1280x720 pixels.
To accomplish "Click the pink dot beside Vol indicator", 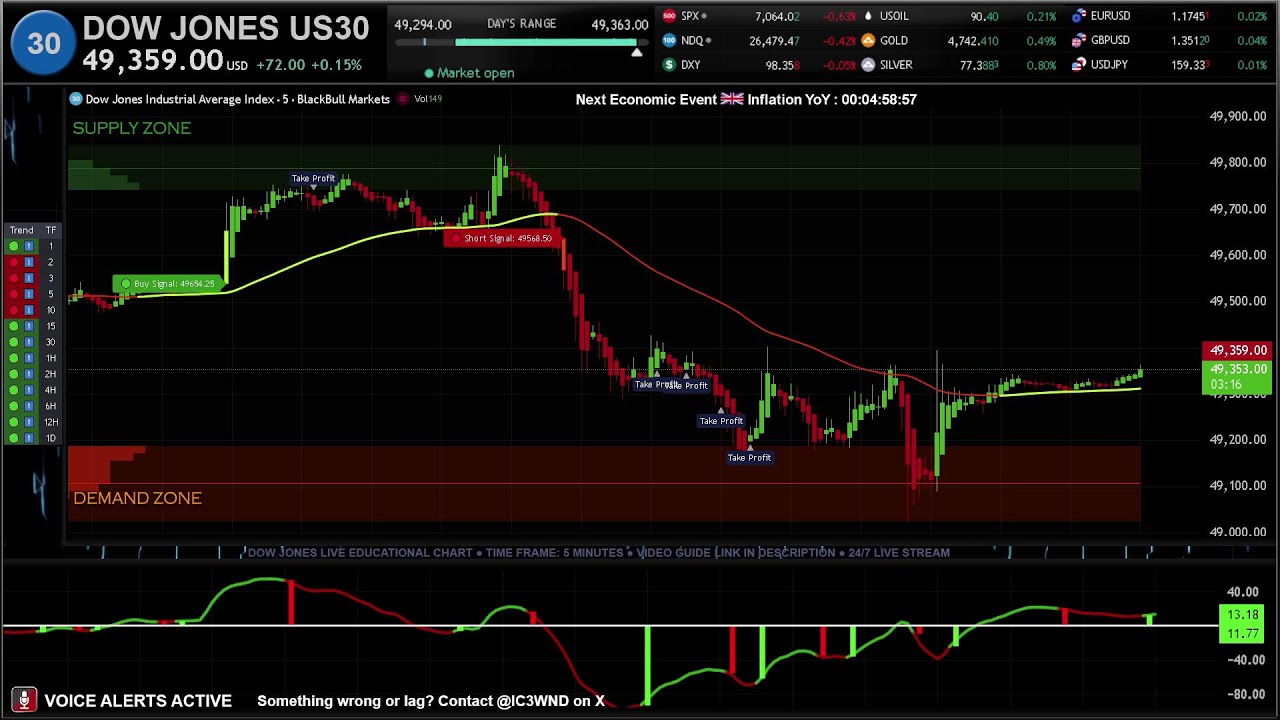I will pos(403,99).
